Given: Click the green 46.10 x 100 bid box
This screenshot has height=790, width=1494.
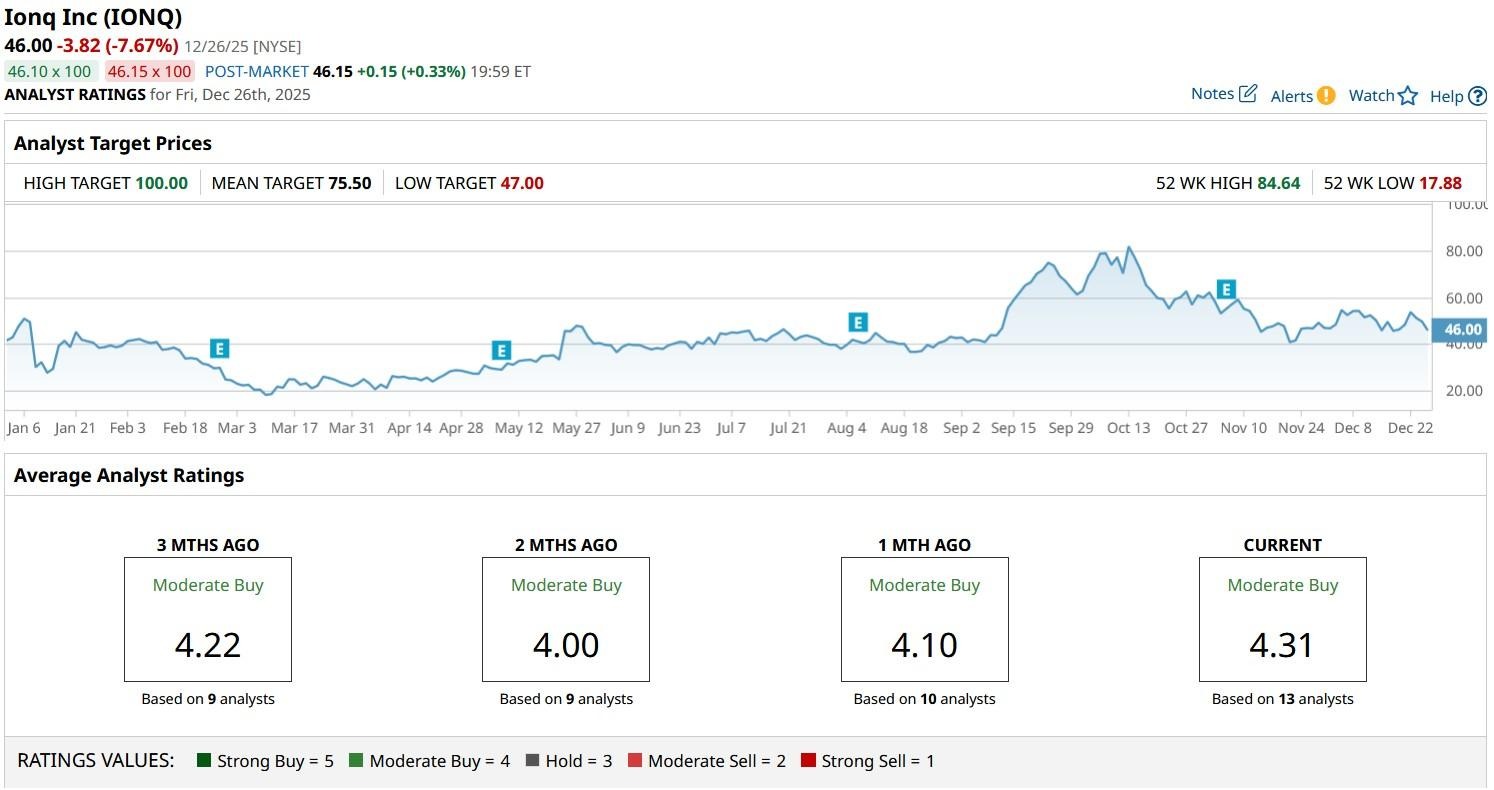Looking at the screenshot, I should (x=50, y=71).
